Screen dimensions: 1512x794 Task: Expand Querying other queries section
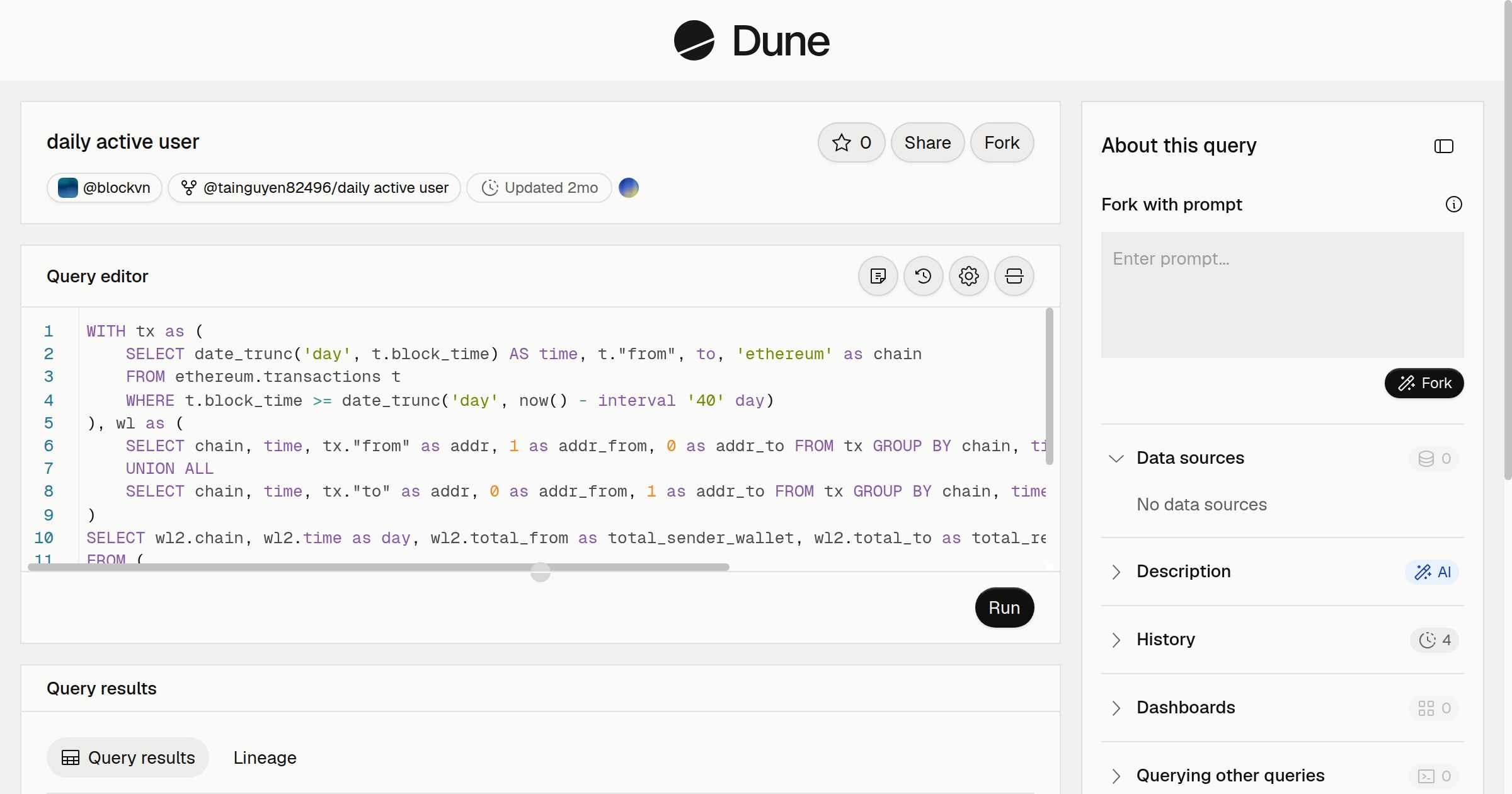[x=1116, y=776]
